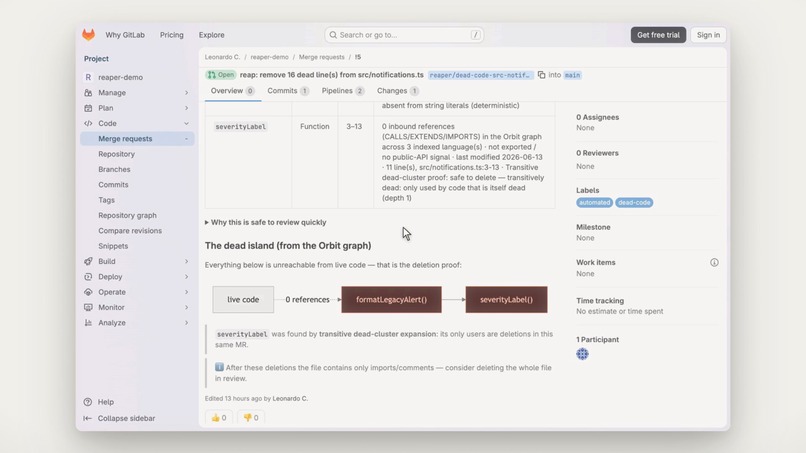Switch to the Commits tab
This screenshot has width=806, height=453.
(287, 91)
